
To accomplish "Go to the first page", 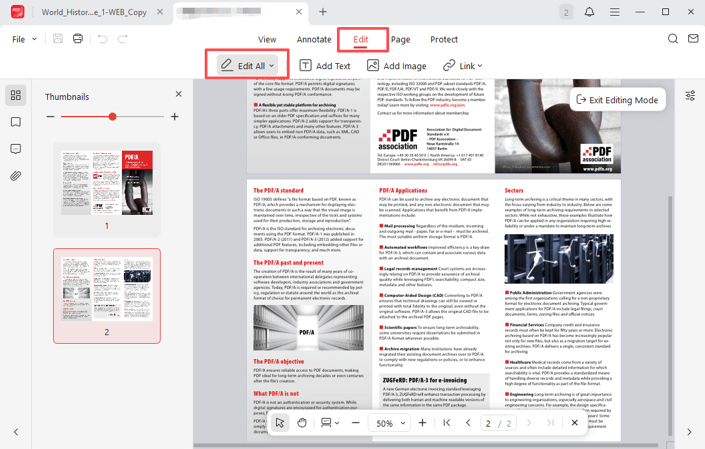I will pyautogui.click(x=446, y=423).
